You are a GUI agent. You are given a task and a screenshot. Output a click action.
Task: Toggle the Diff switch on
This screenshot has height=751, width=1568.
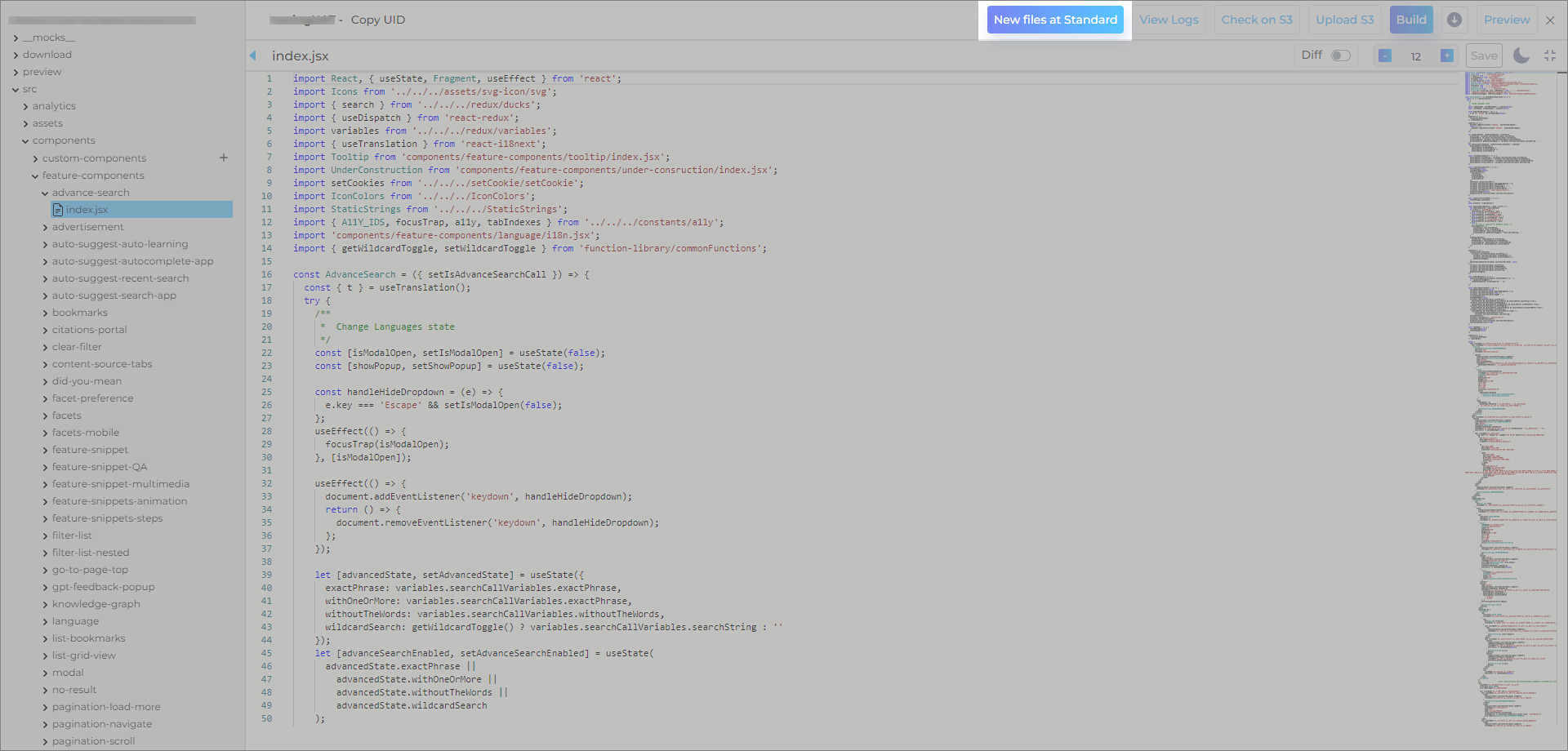(x=1340, y=56)
